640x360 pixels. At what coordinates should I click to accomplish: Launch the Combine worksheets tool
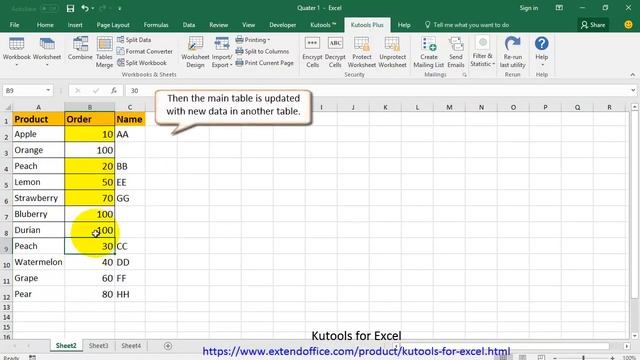[80, 49]
